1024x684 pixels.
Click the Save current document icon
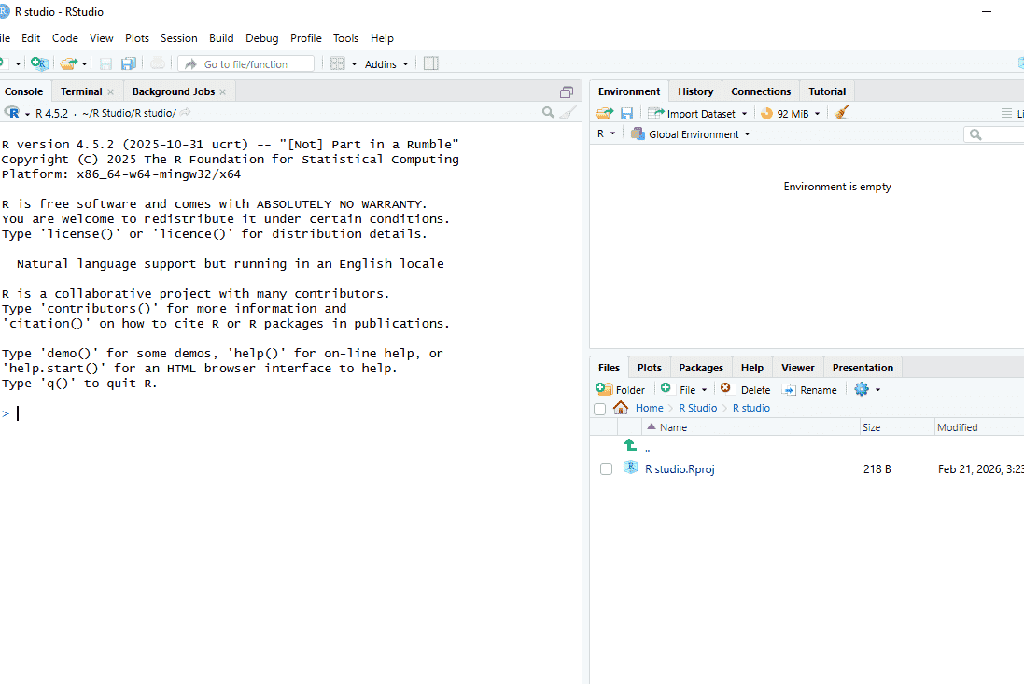coord(106,63)
